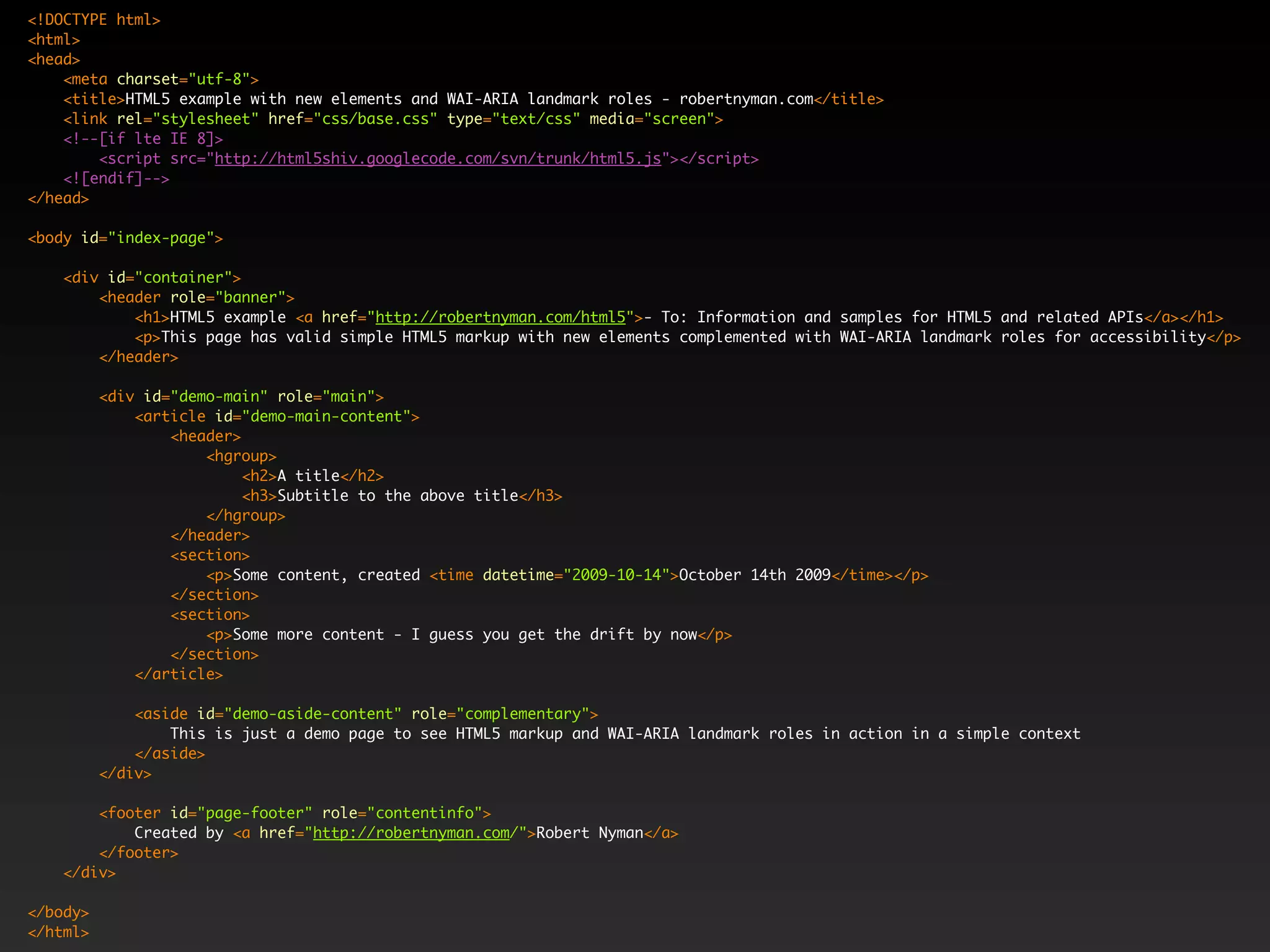Click the body id="index-page" tag
1270x952 pixels.
point(125,238)
